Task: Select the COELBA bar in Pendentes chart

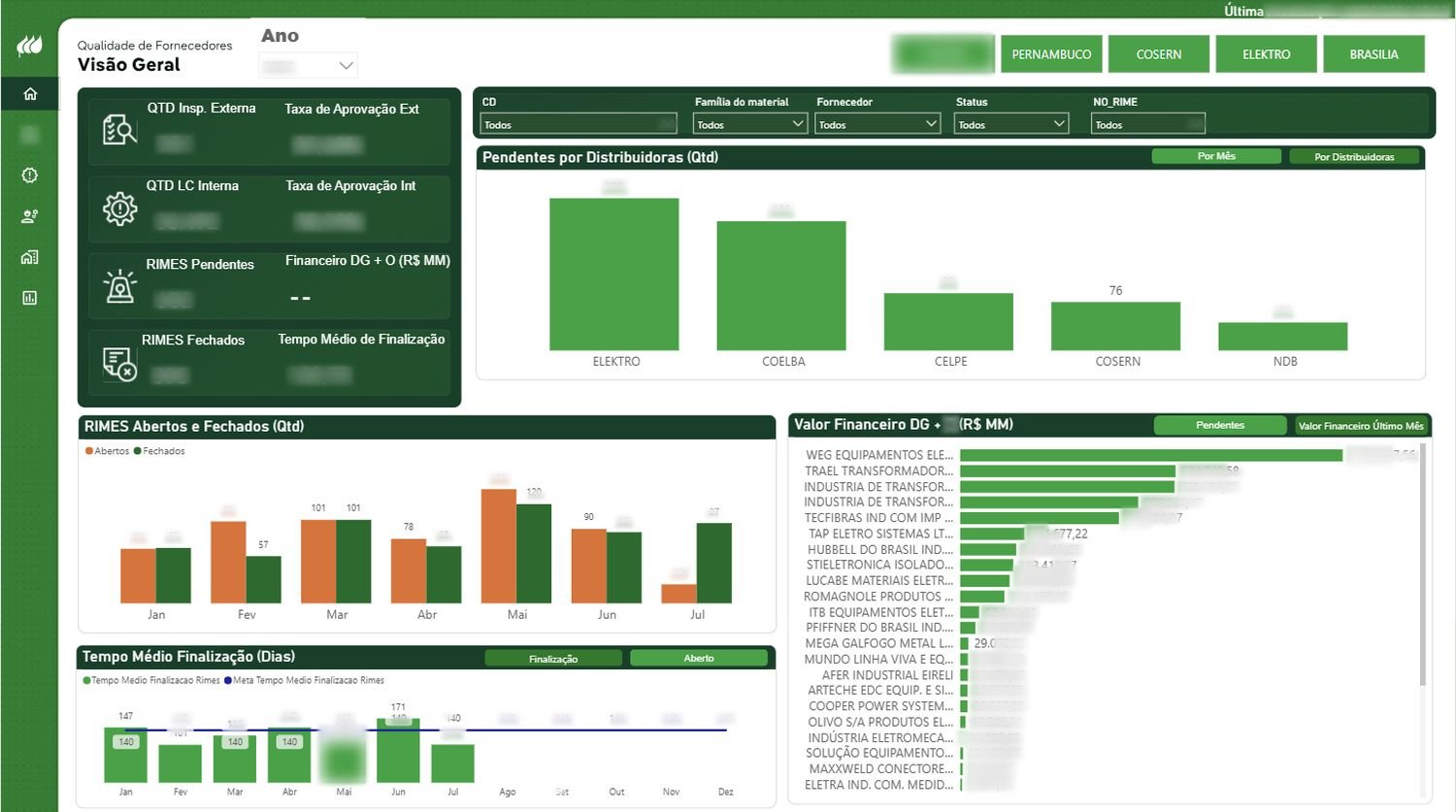Action: [x=781, y=285]
